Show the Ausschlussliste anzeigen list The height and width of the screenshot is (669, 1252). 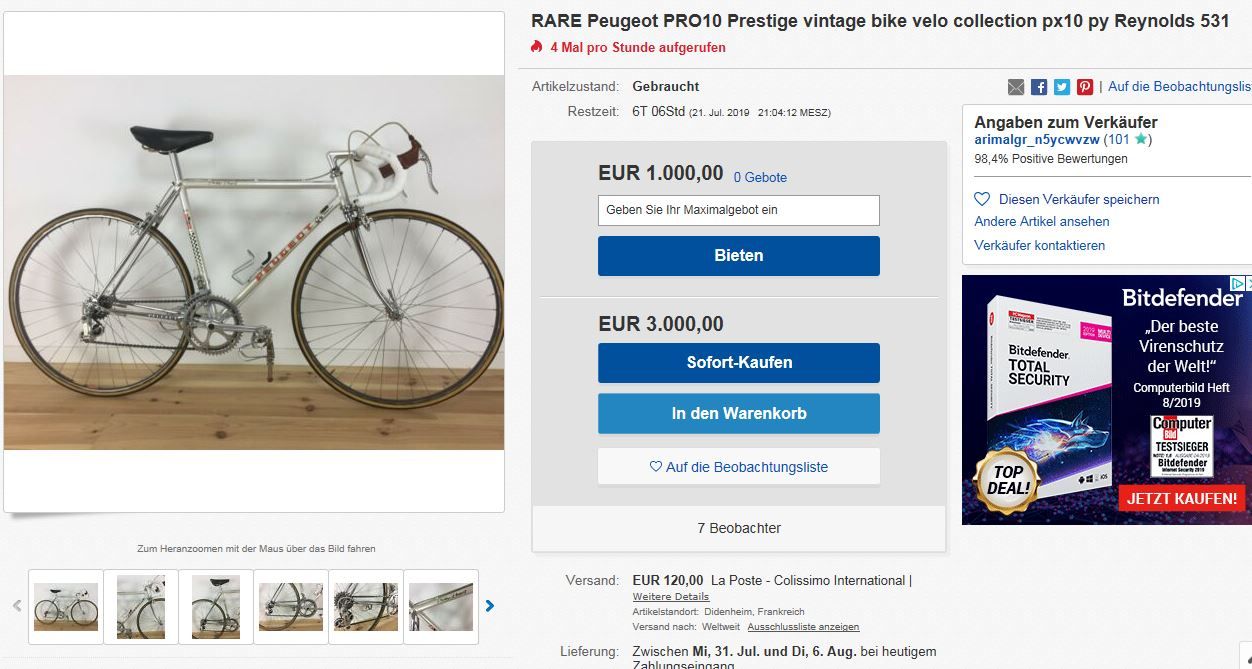click(803, 627)
